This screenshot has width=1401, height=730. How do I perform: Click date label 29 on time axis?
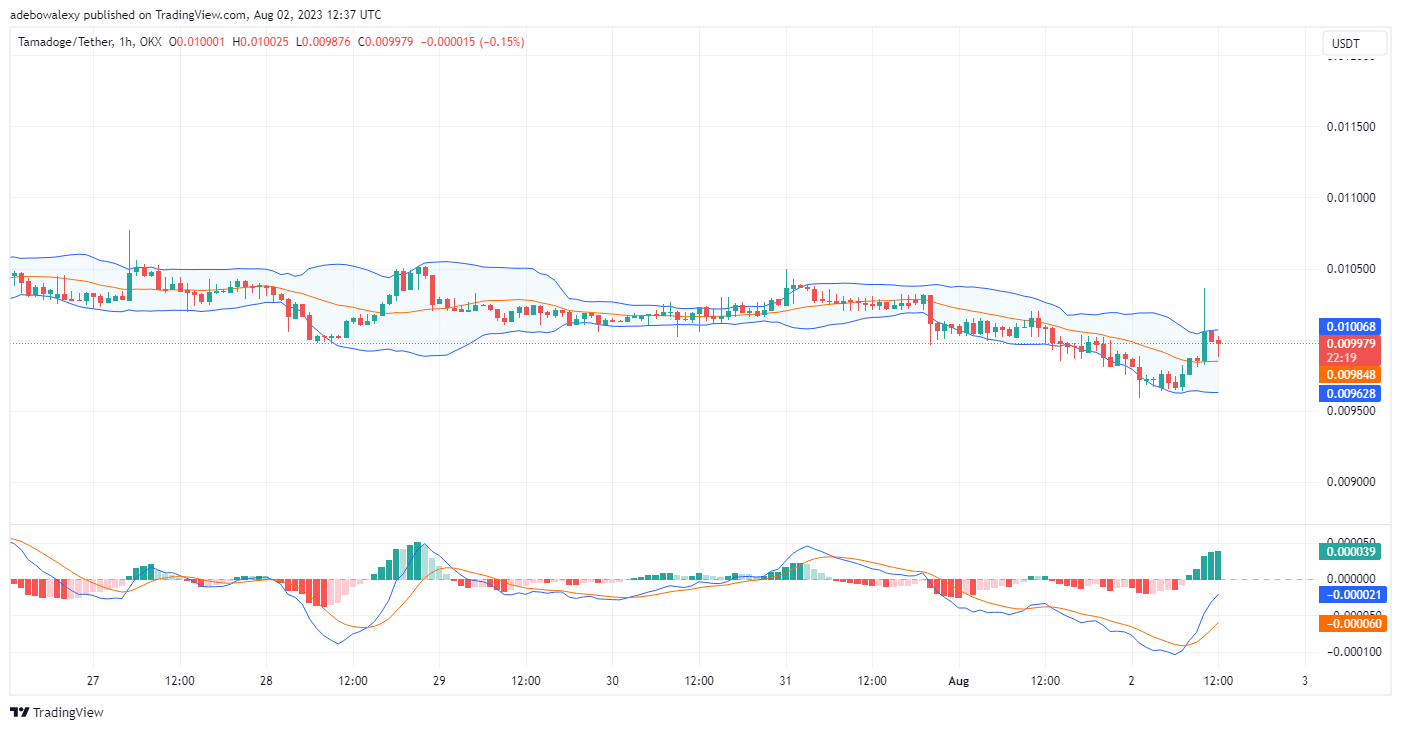coord(439,680)
